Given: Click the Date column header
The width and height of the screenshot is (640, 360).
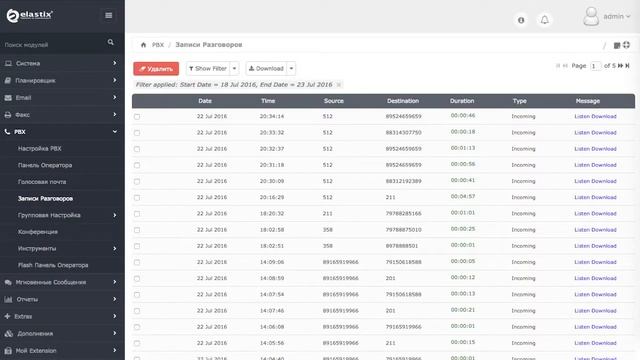Looking at the screenshot, I should [x=205, y=101].
